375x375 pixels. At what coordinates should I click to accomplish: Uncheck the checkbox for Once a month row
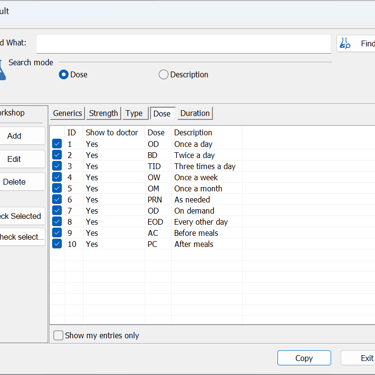pyautogui.click(x=57, y=188)
